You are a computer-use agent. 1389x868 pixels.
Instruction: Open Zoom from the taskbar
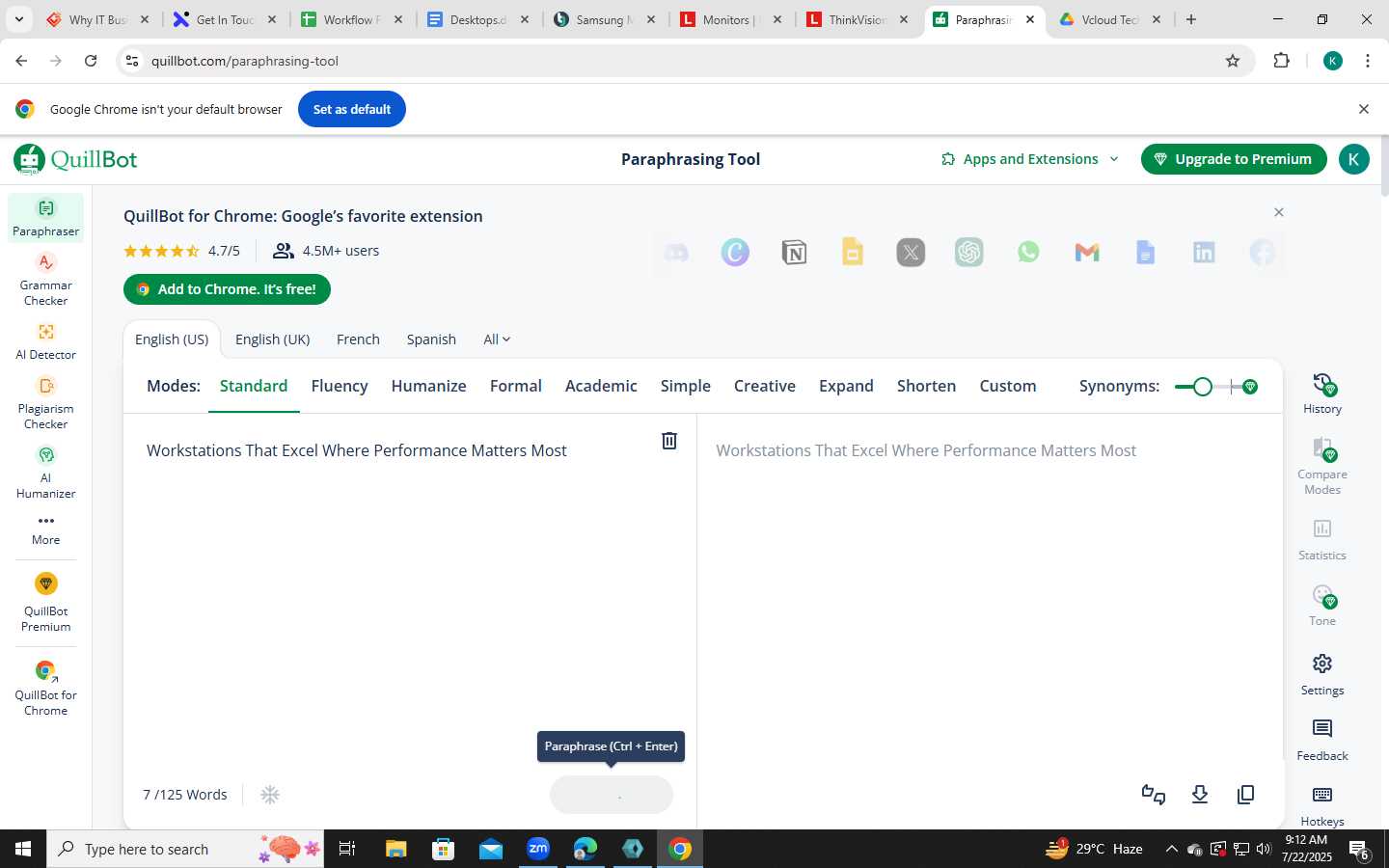point(538,849)
